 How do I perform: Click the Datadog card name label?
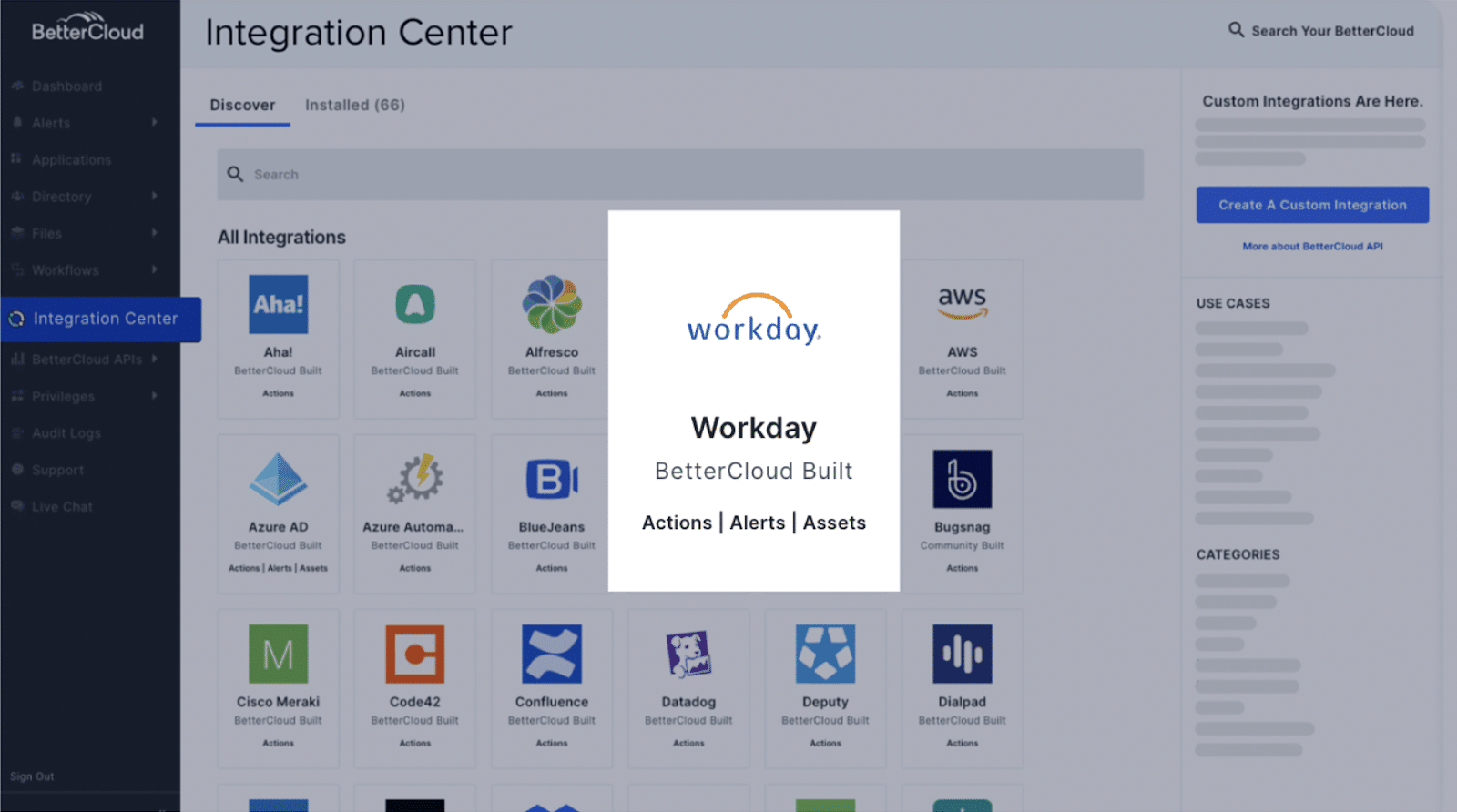(x=688, y=702)
